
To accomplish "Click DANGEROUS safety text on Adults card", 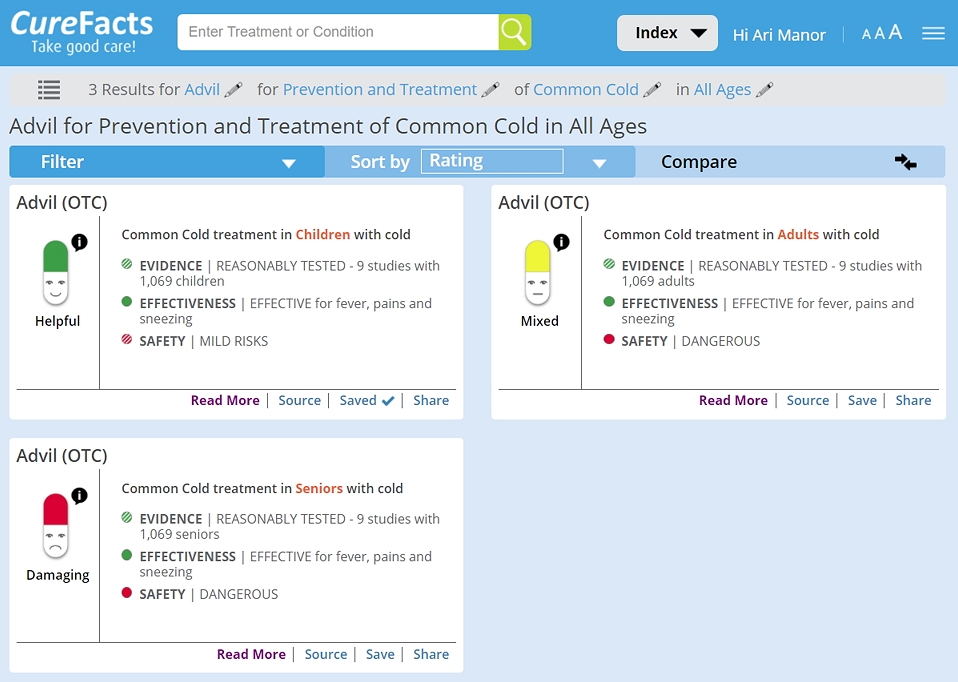I will point(720,341).
